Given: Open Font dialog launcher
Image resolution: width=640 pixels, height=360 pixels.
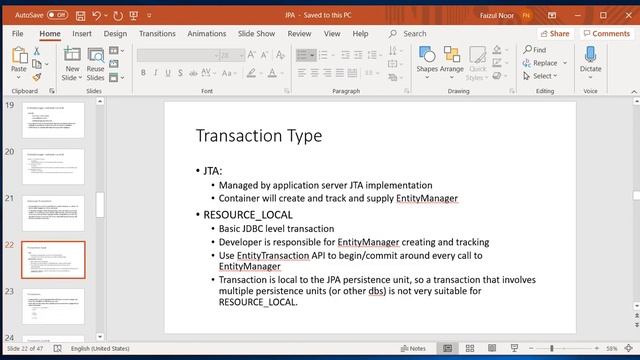Looking at the screenshot, I should point(287,91).
